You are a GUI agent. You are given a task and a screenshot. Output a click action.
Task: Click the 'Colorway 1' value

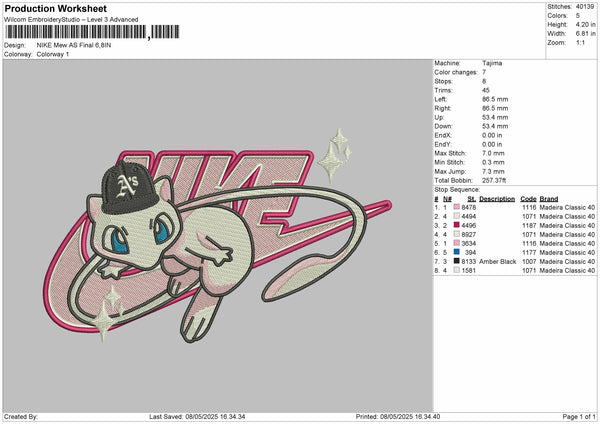tap(53, 54)
